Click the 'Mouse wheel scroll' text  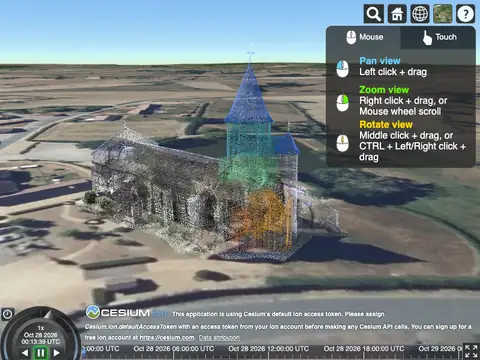(x=400, y=111)
